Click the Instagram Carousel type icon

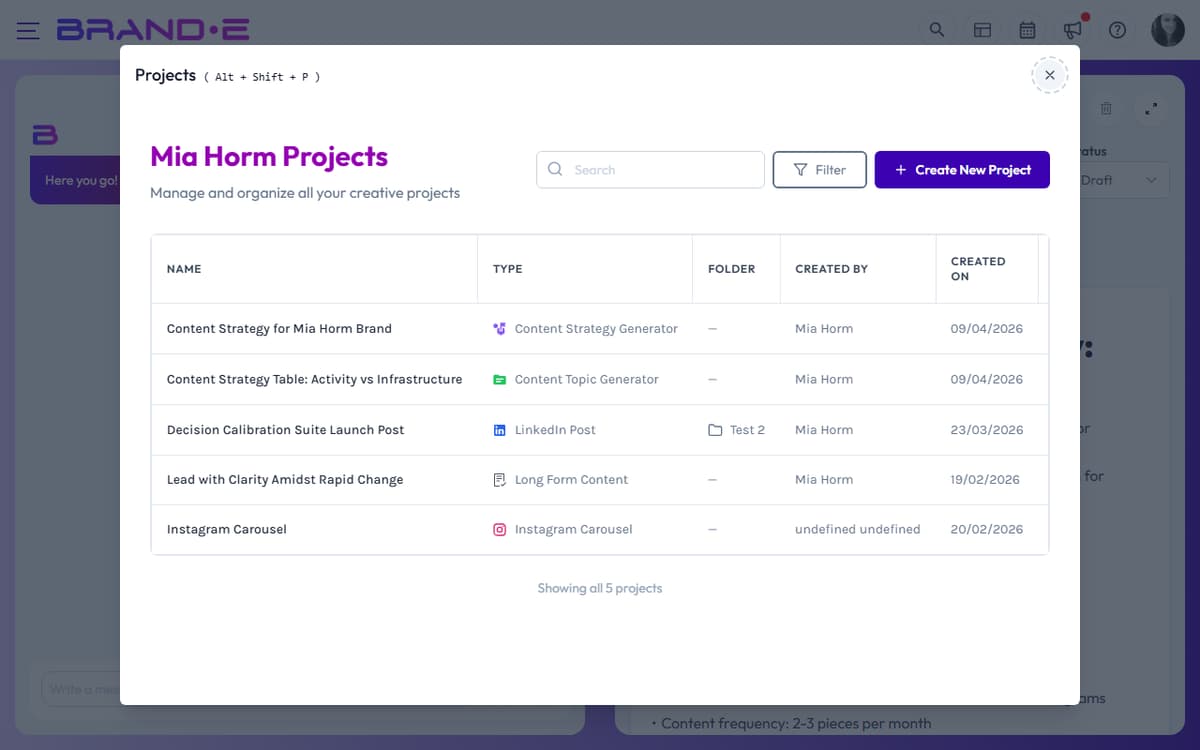tap(500, 530)
